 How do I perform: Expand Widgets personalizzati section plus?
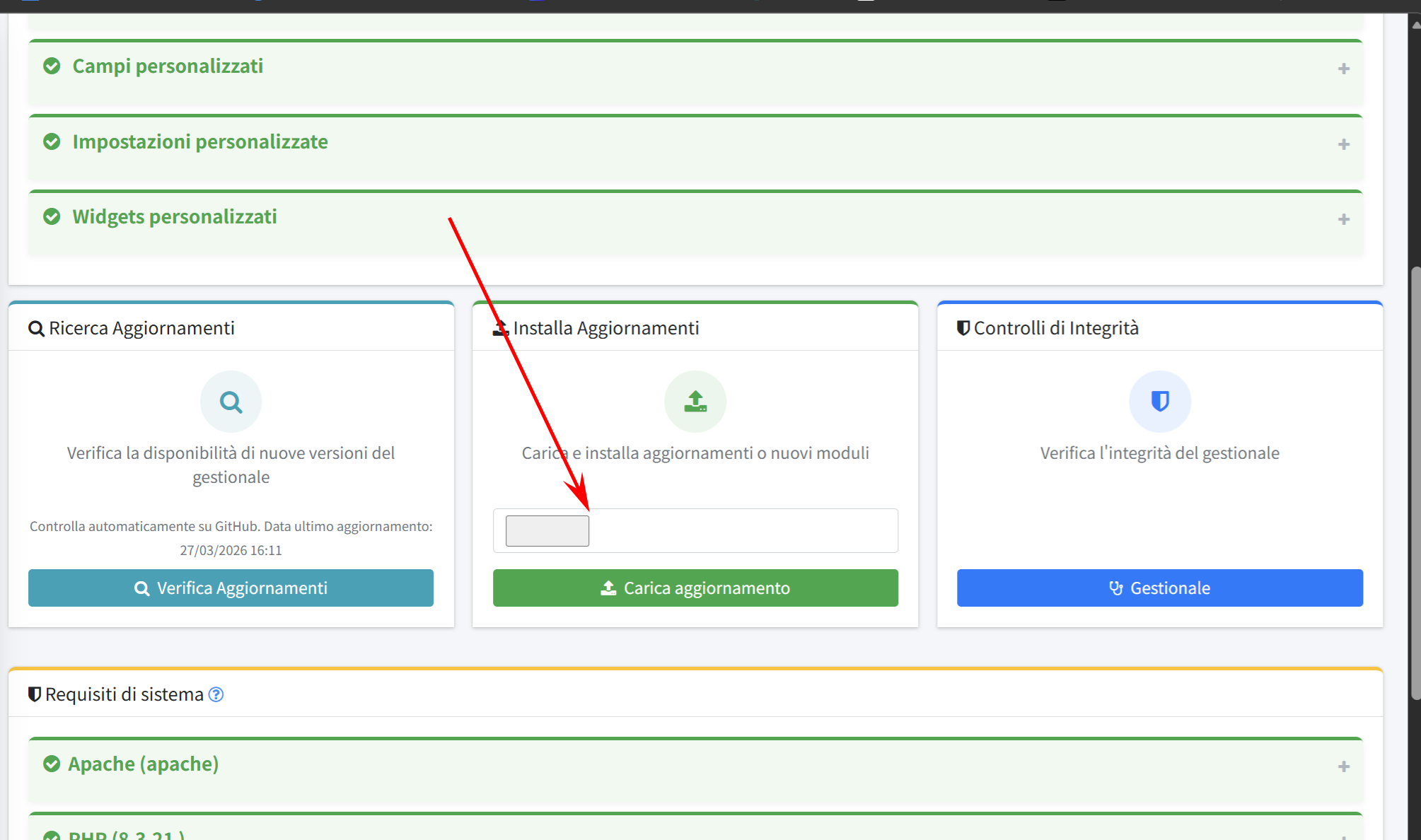pos(1344,219)
